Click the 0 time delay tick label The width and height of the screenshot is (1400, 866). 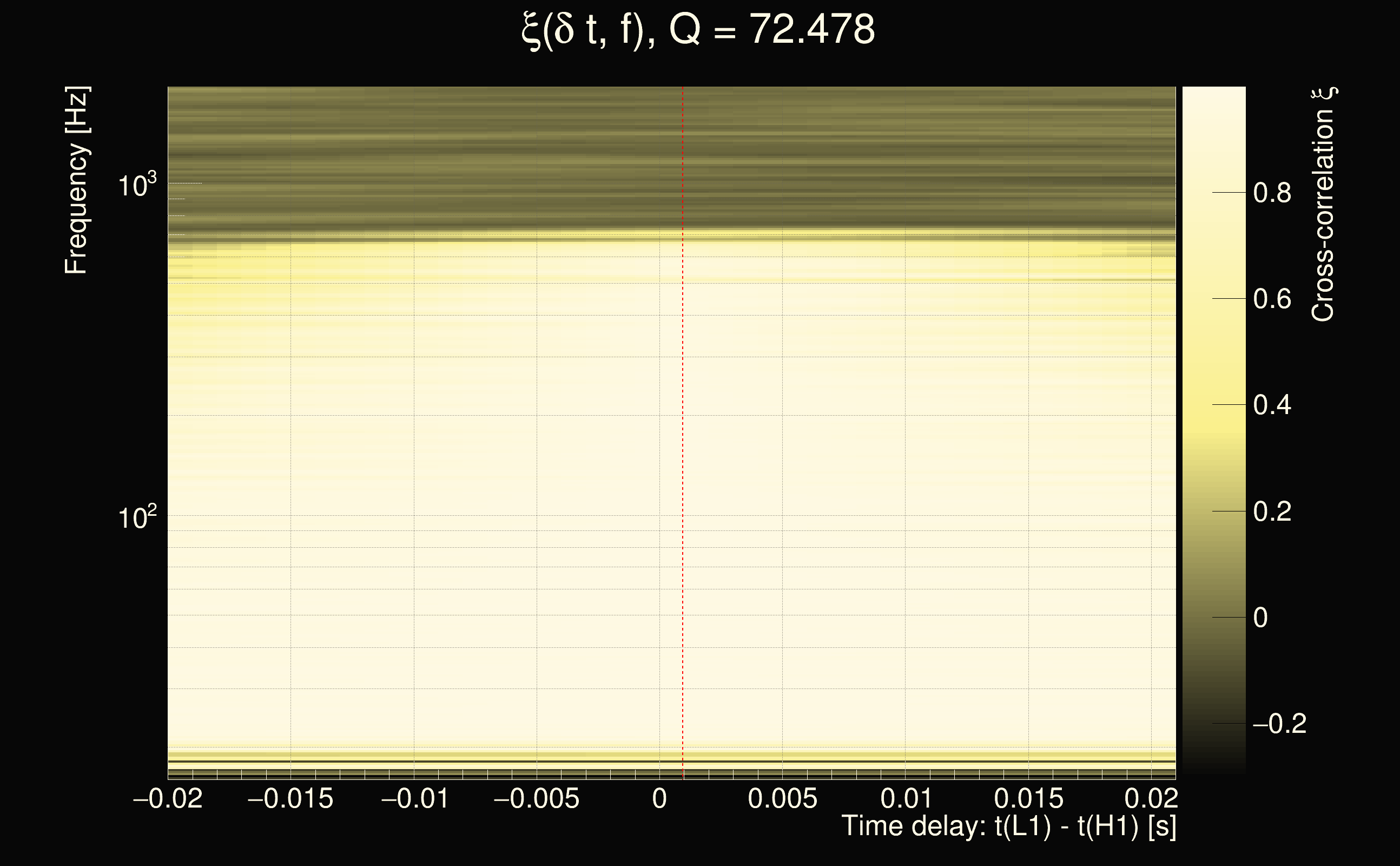659,799
